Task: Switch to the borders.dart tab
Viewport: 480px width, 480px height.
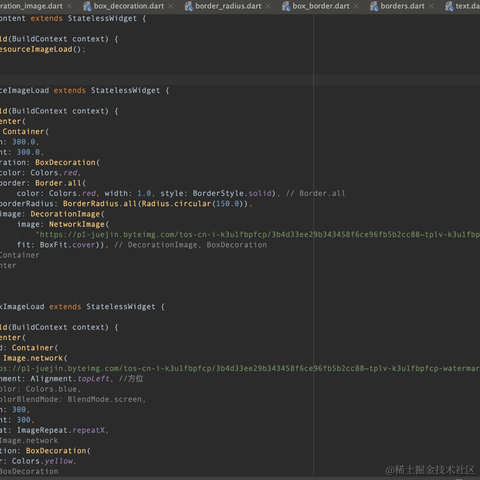Action: pyautogui.click(x=402, y=6)
